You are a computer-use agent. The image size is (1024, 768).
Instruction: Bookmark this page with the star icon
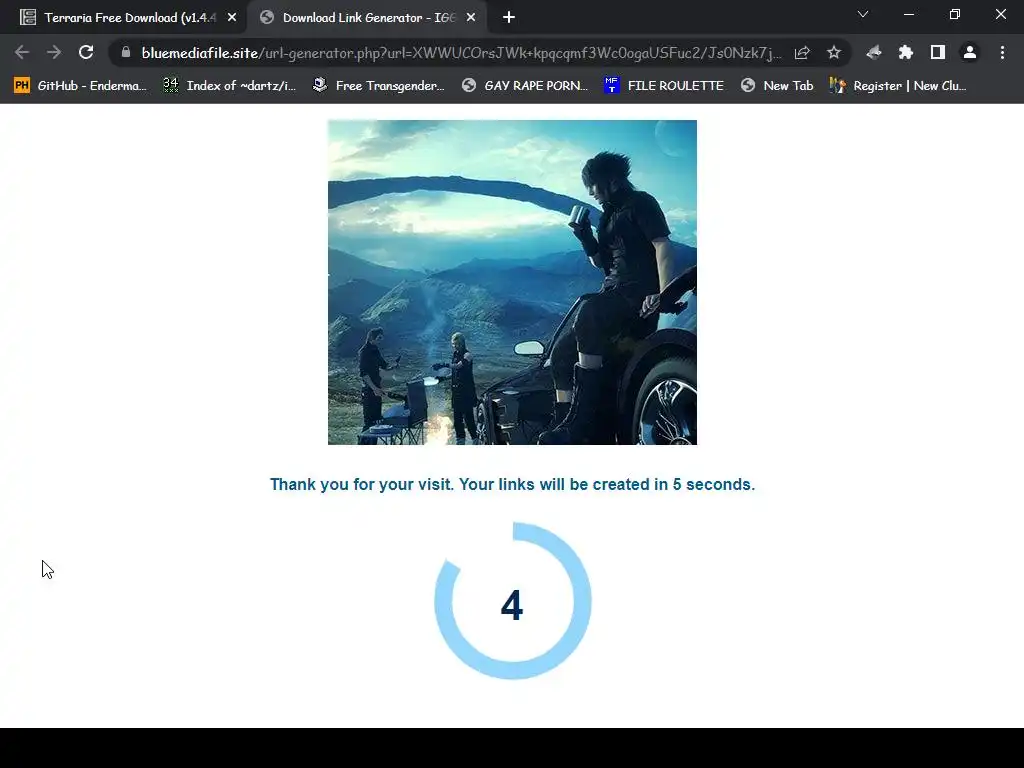pos(833,53)
